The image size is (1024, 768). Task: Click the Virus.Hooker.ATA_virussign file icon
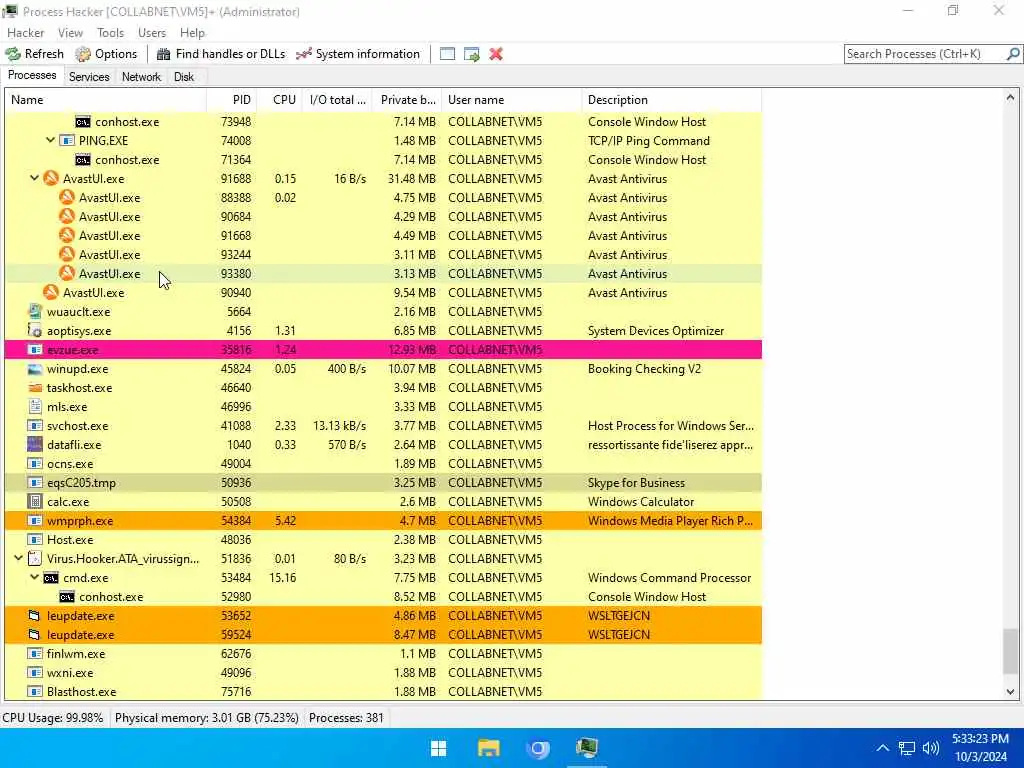(x=35, y=558)
